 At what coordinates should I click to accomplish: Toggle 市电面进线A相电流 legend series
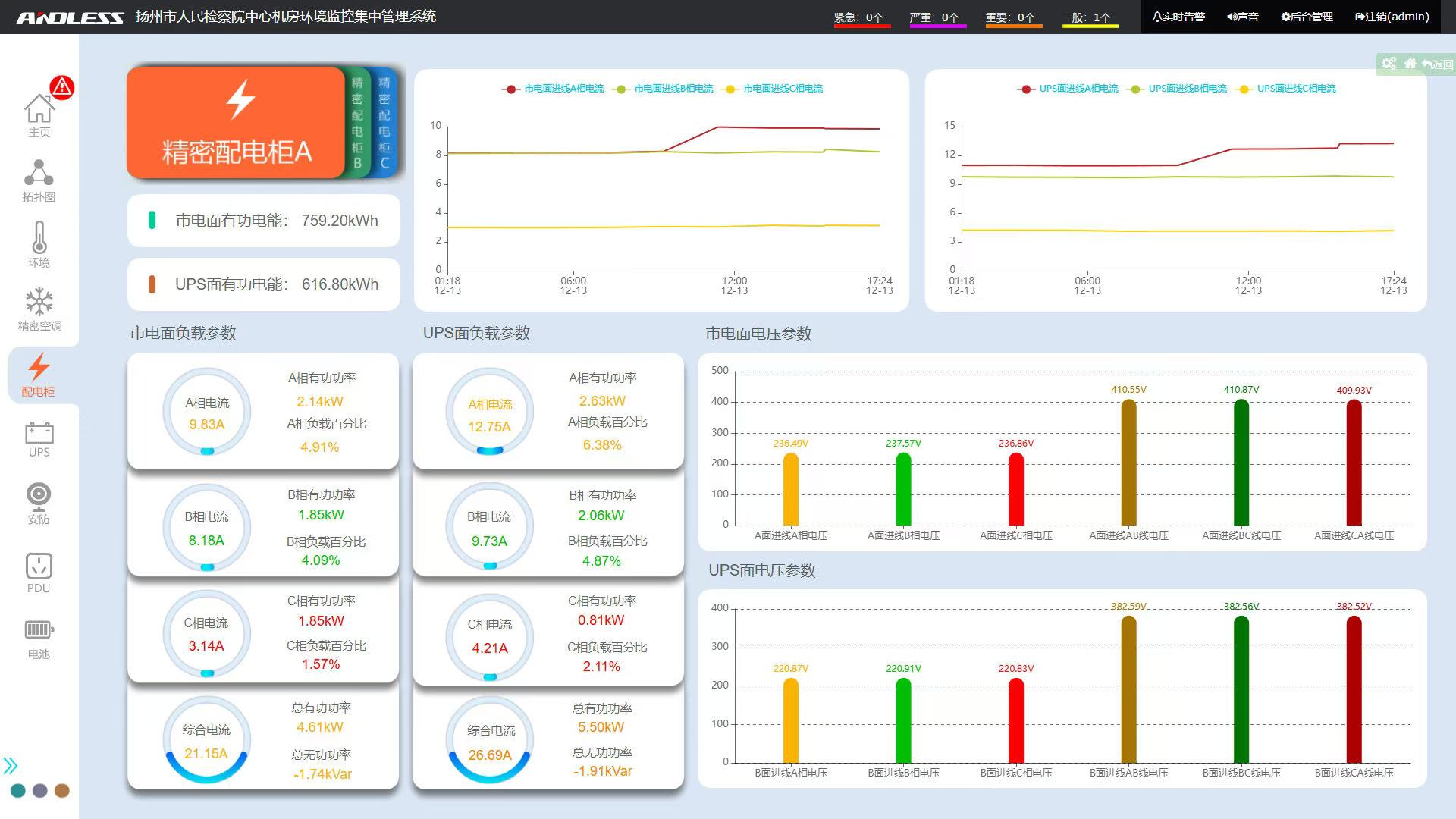click(563, 89)
